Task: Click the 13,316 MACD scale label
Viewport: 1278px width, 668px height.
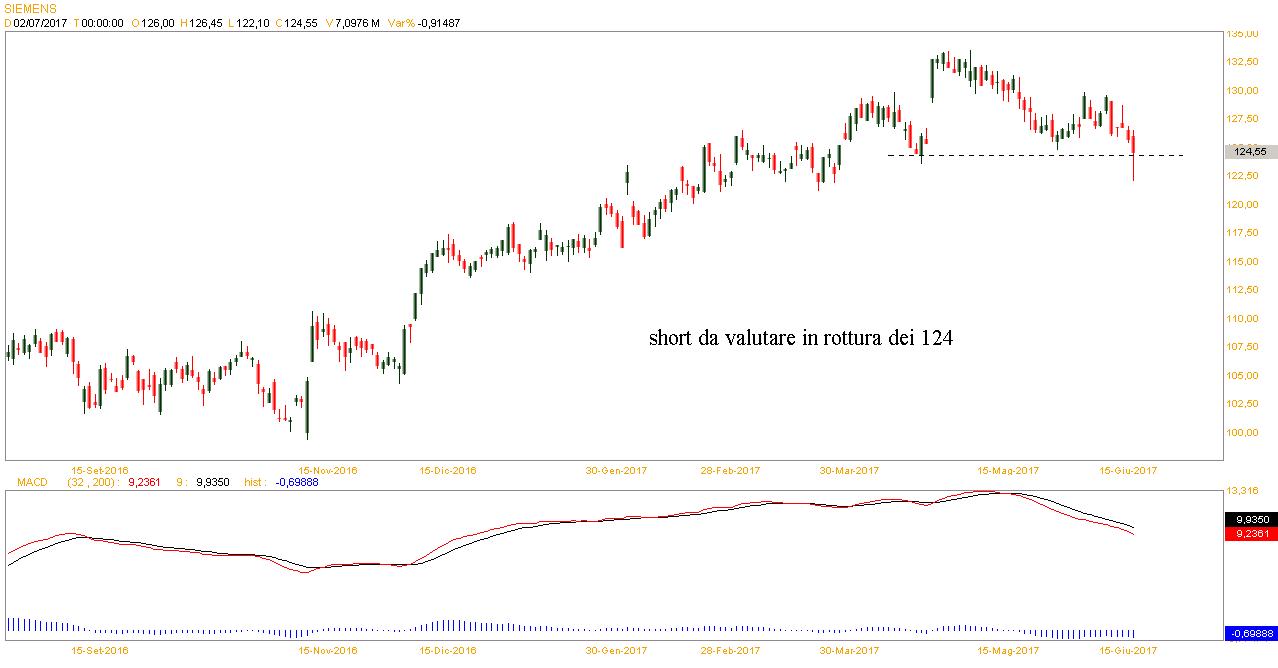Action: click(1244, 491)
